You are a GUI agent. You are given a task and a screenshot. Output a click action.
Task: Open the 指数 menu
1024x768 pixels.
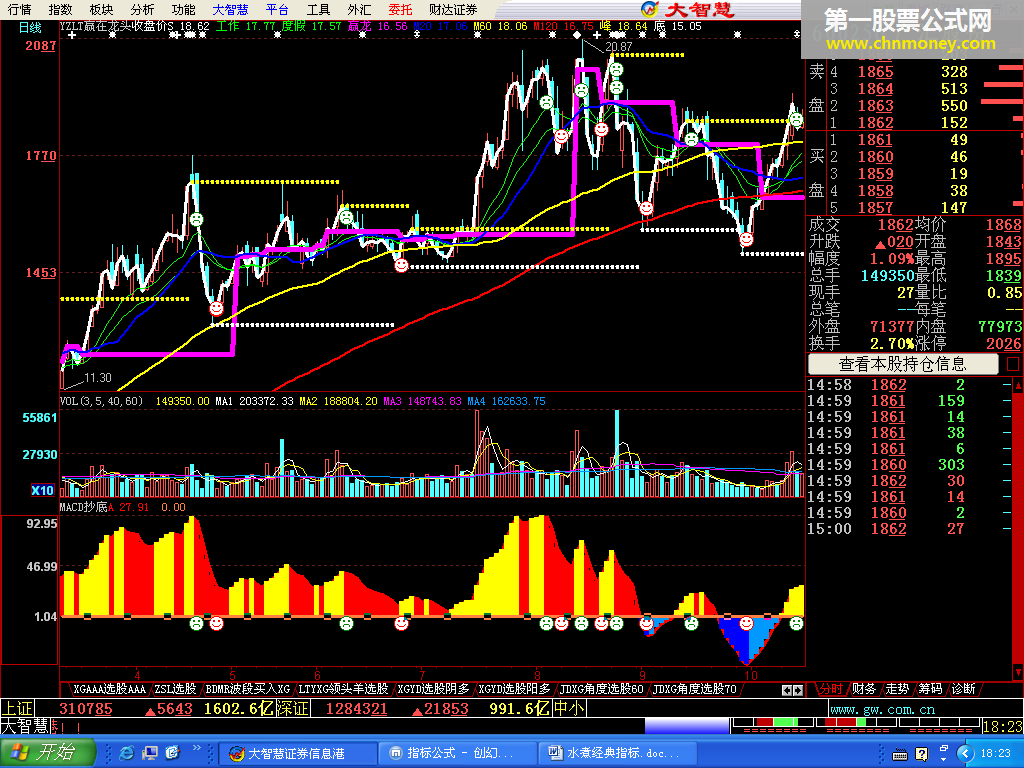[60, 9]
